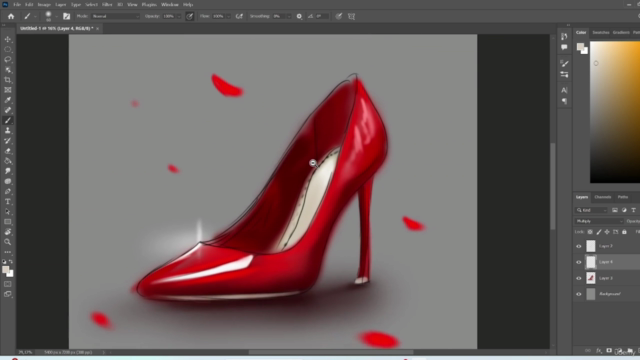640x360 pixels.
Task: Open the Smoothing value dropdown
Action: click(289, 16)
